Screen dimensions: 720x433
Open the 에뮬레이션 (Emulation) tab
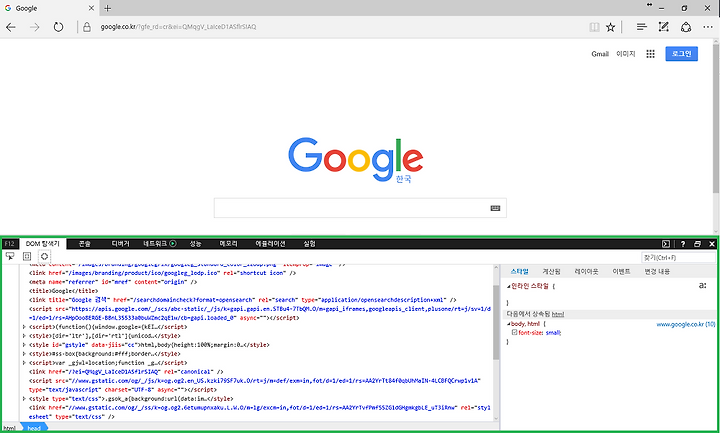(270, 244)
